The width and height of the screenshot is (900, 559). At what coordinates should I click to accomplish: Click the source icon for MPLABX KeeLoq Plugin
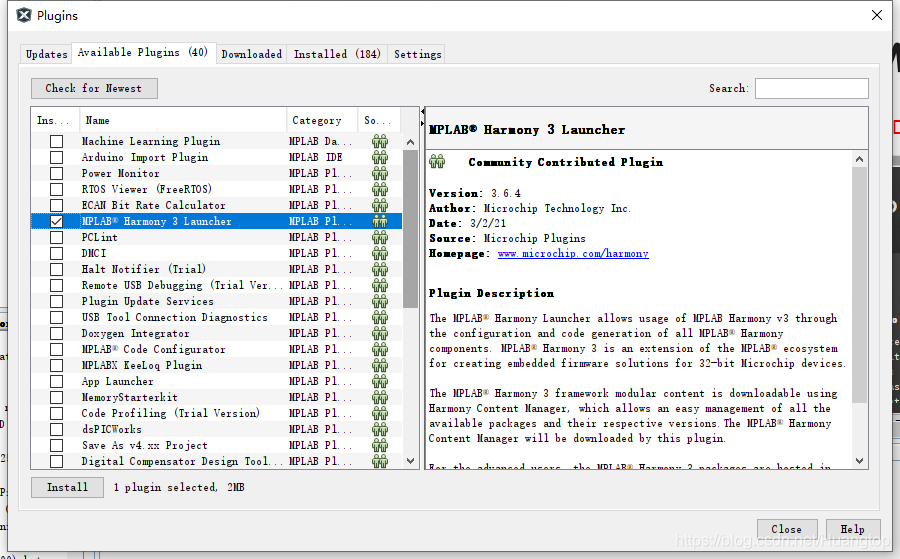point(379,366)
